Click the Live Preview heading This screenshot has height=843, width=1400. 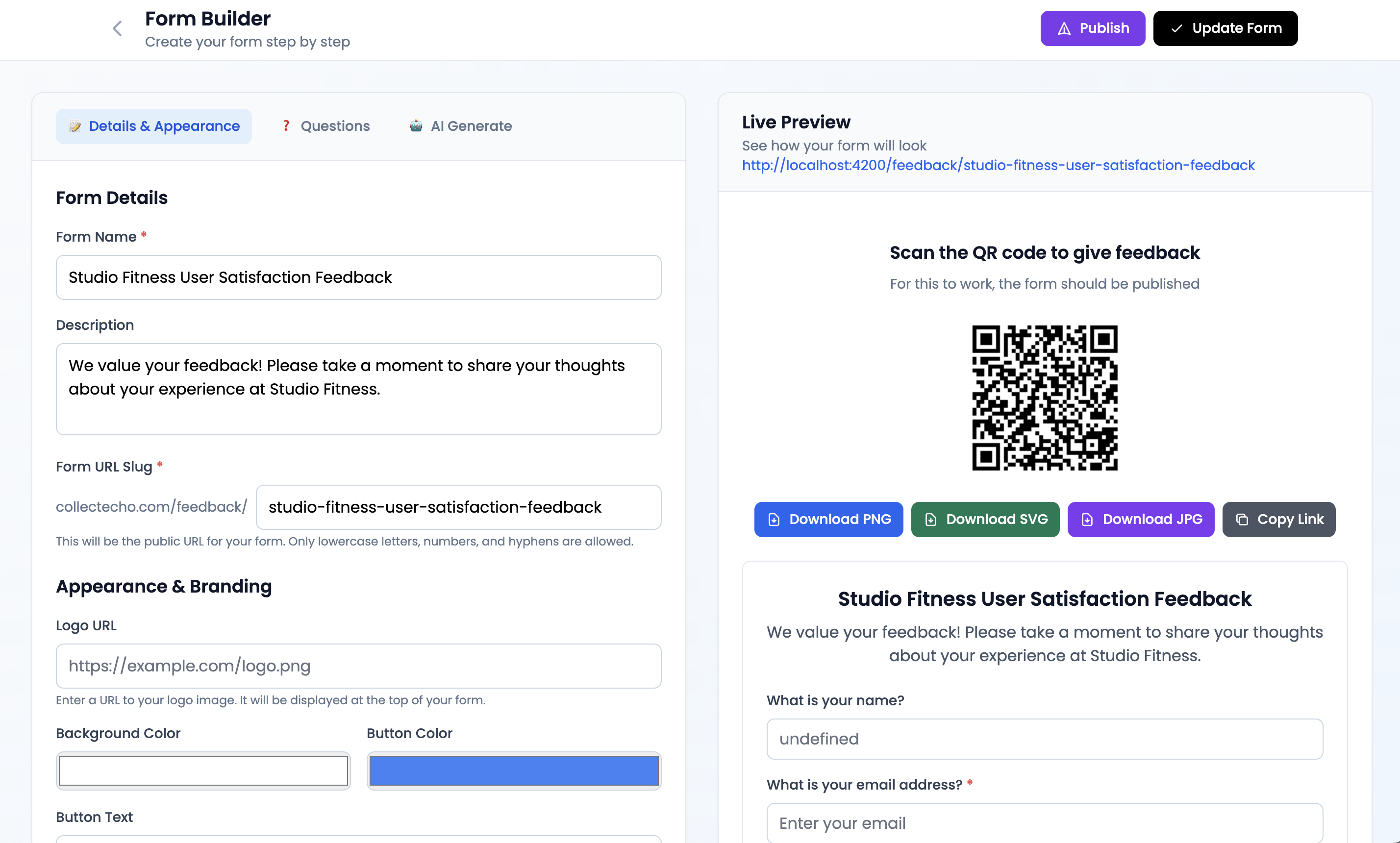click(x=796, y=122)
